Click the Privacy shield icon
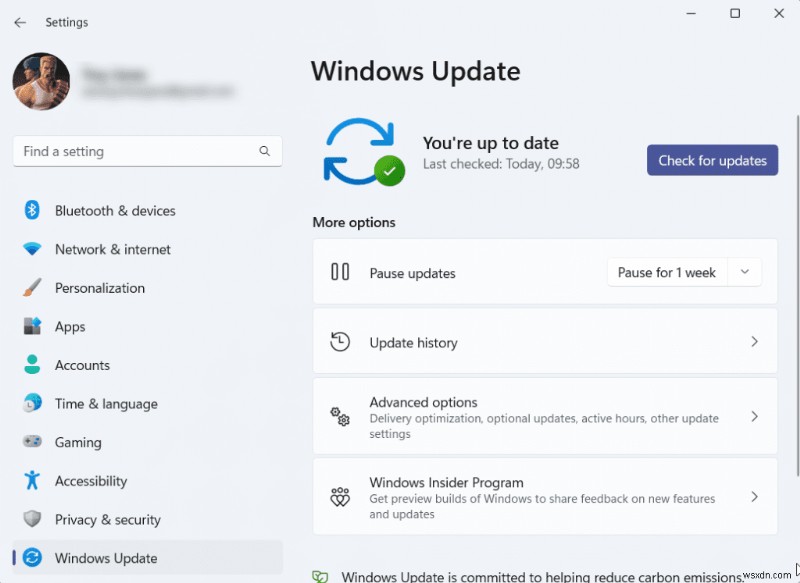The width and height of the screenshot is (800, 583). click(32, 519)
